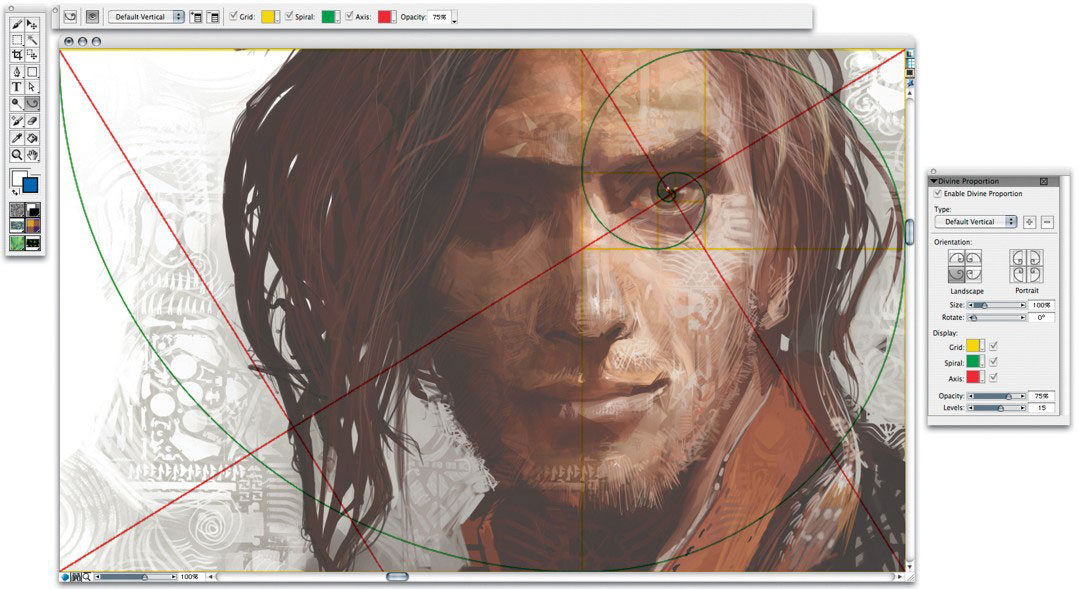Toggle Spiral display checkbox in Divine Proportion panel
The width and height of the screenshot is (1080, 589).
[x=993, y=361]
